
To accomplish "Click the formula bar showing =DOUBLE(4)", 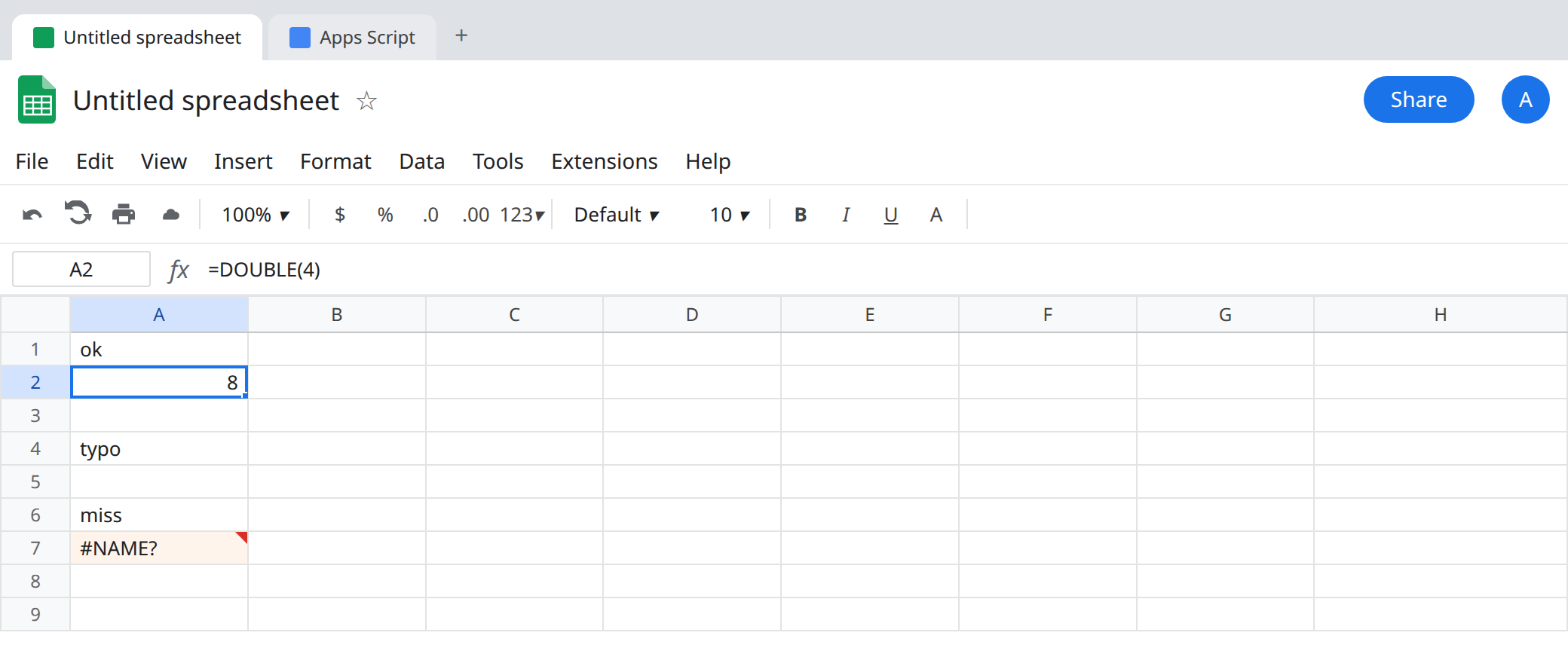I will pyautogui.click(x=884, y=270).
